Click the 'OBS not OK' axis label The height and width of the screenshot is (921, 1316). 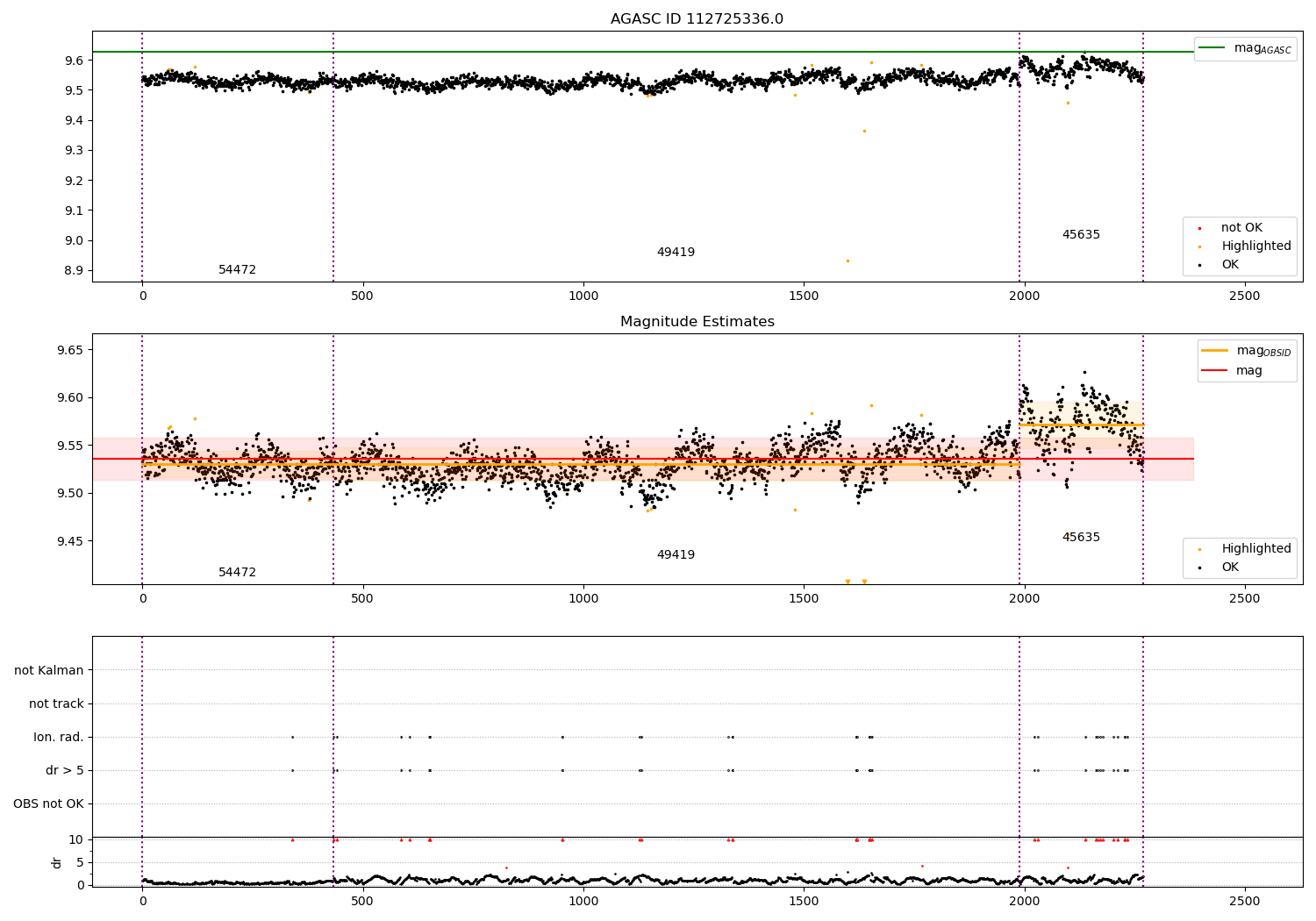(48, 803)
